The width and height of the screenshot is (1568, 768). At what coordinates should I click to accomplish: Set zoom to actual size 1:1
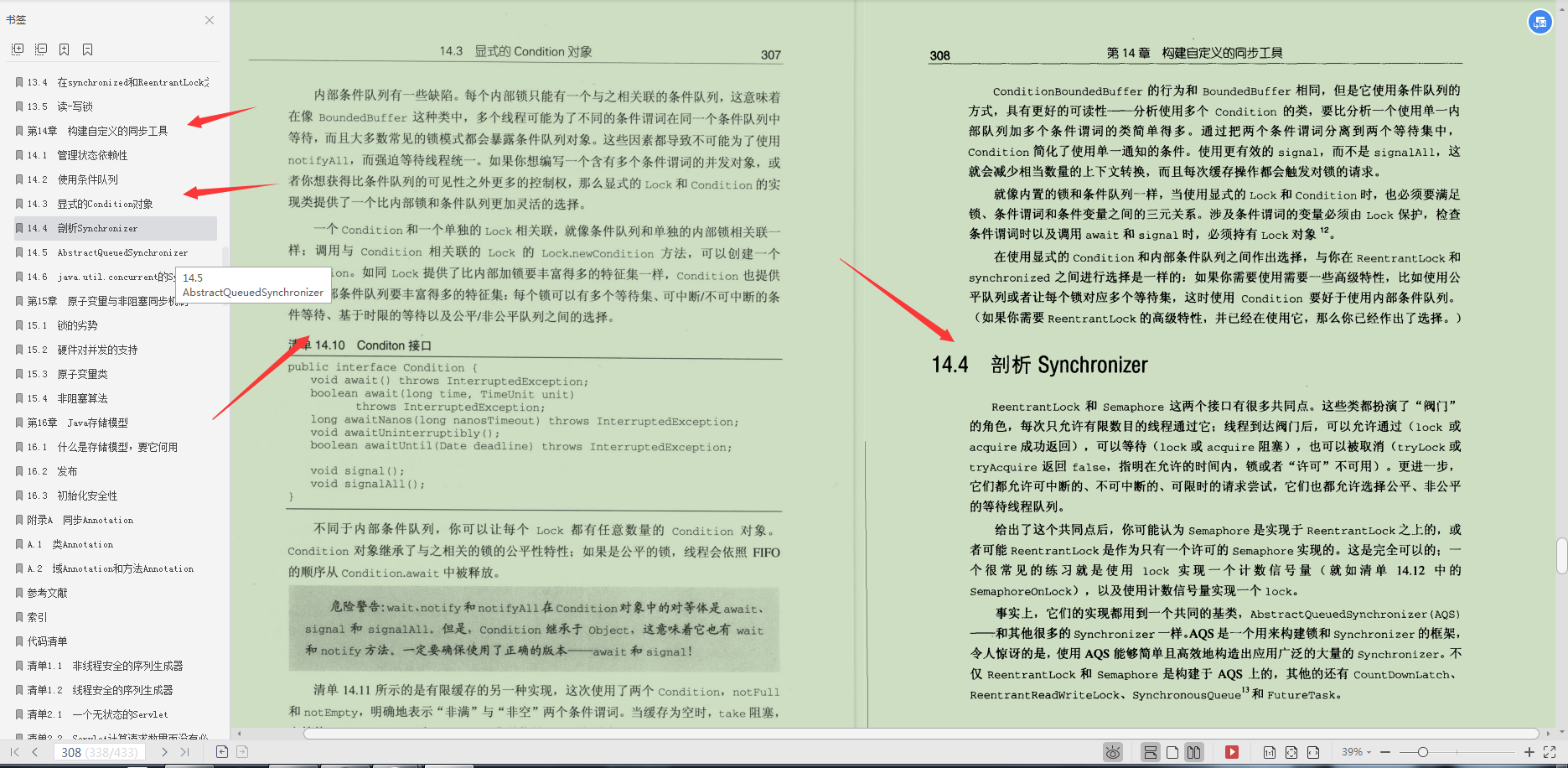pyautogui.click(x=1271, y=752)
